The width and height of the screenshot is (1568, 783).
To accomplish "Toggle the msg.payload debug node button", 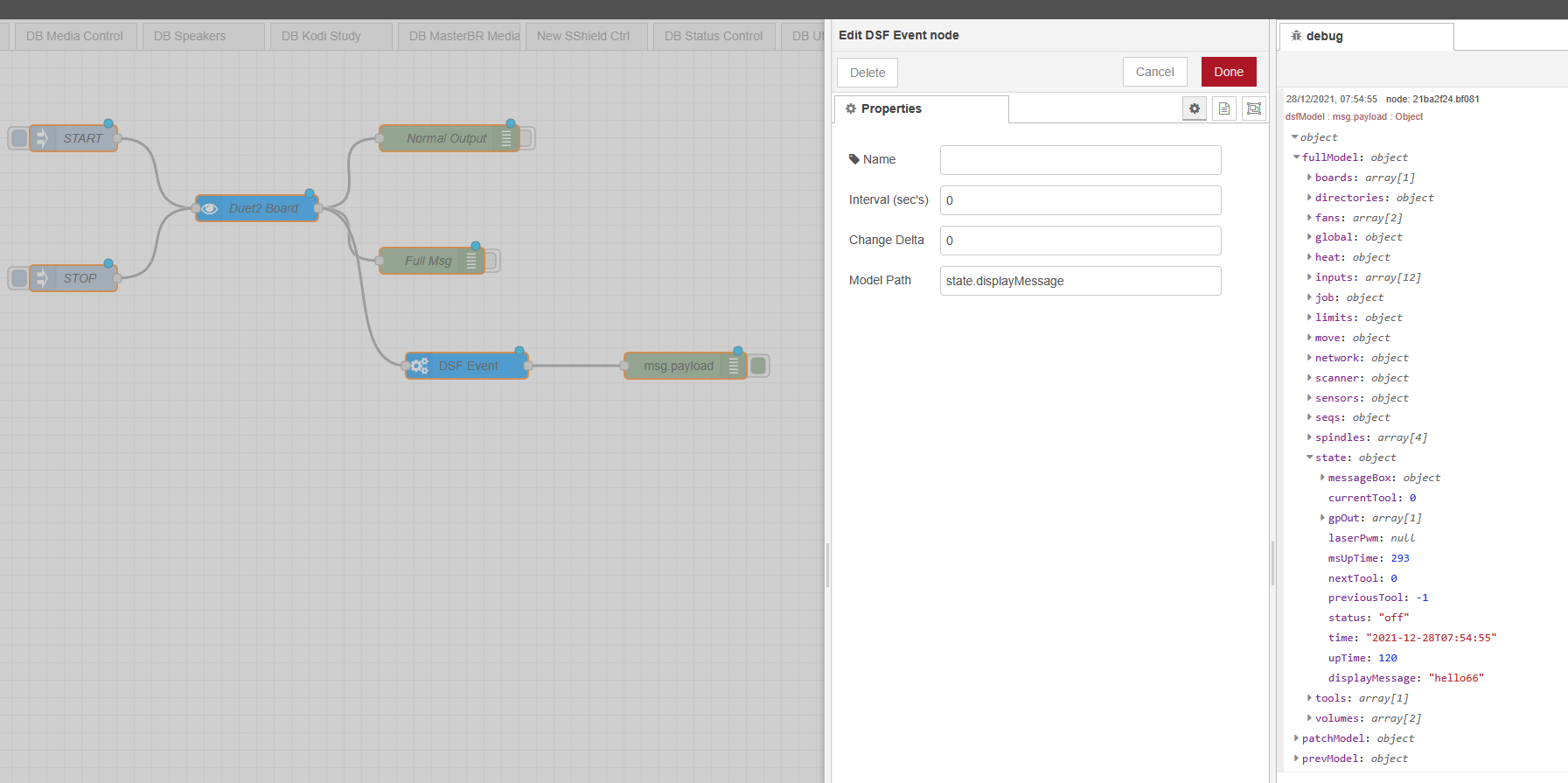I will coord(758,366).
